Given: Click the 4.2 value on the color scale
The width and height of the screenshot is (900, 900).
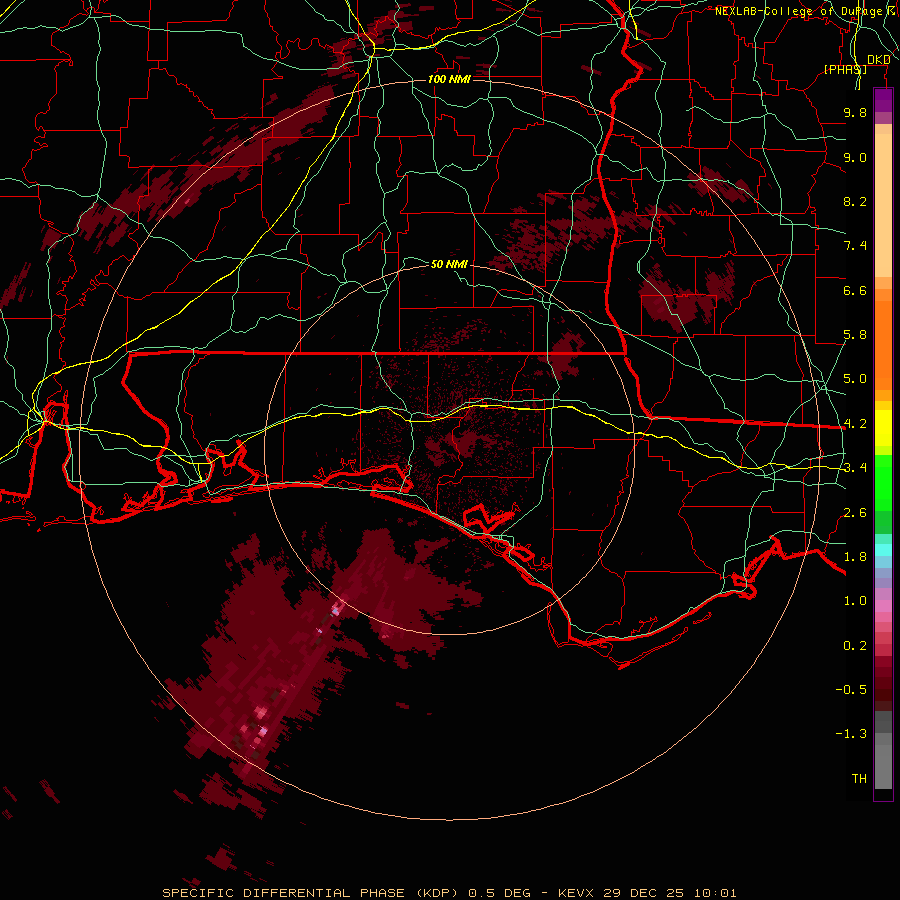Looking at the screenshot, I should tap(855, 424).
